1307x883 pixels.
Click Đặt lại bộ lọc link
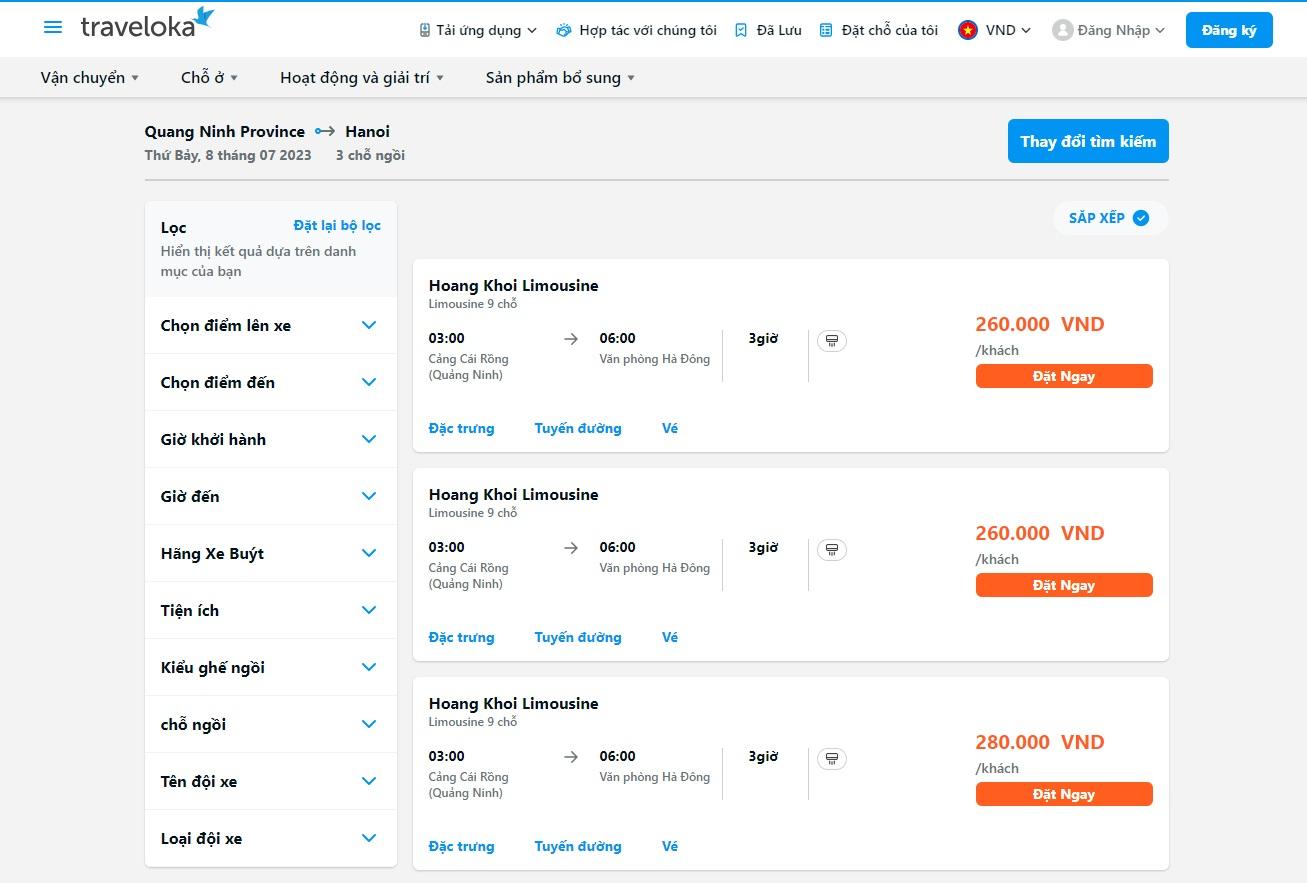pyautogui.click(x=337, y=225)
